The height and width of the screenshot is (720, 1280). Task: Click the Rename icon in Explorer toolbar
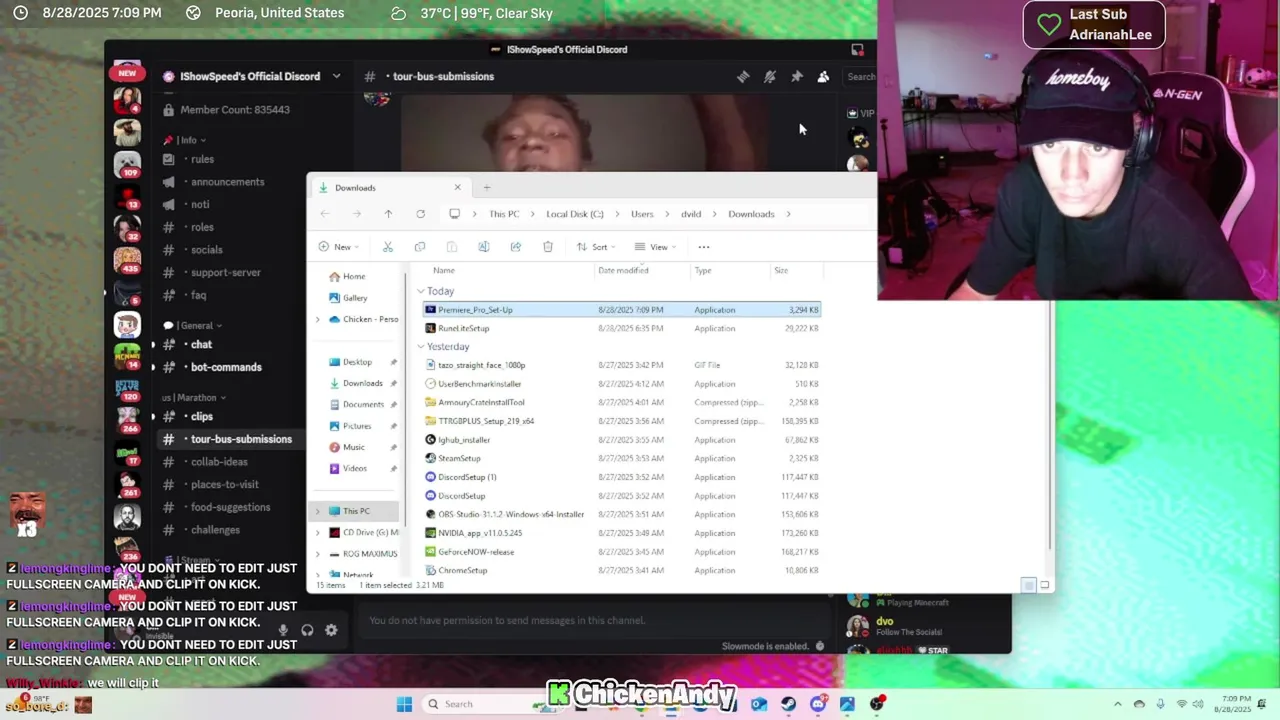point(484,247)
